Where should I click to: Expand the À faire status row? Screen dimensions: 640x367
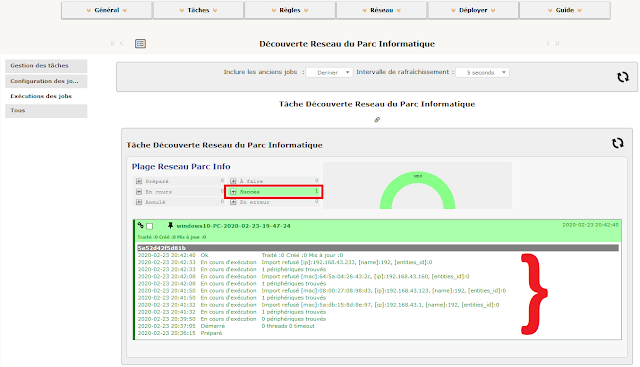pos(233,181)
